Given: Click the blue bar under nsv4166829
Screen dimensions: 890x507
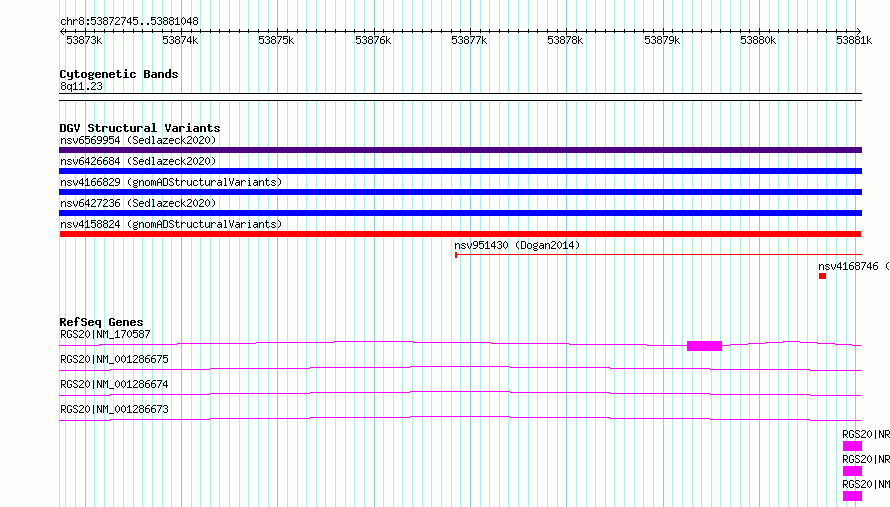Looking at the screenshot, I should 460,192.
